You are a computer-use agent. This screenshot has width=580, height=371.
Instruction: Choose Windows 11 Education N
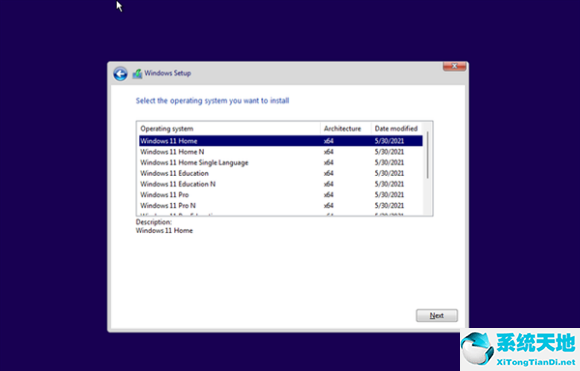(281, 184)
